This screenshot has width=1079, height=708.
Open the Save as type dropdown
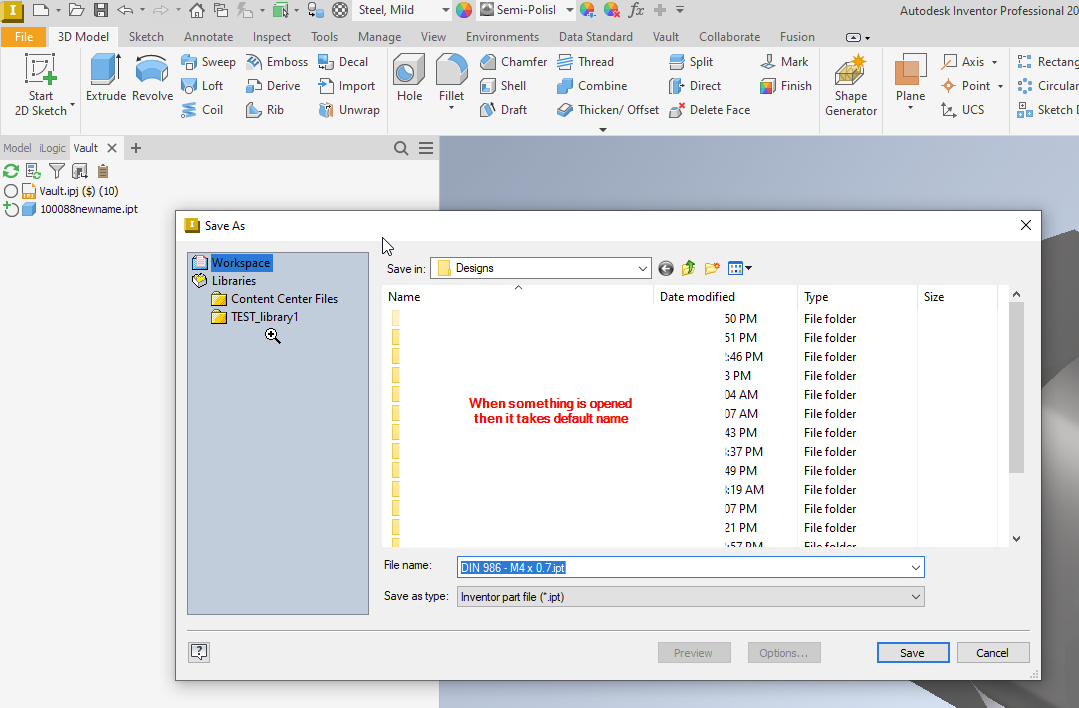tap(916, 596)
